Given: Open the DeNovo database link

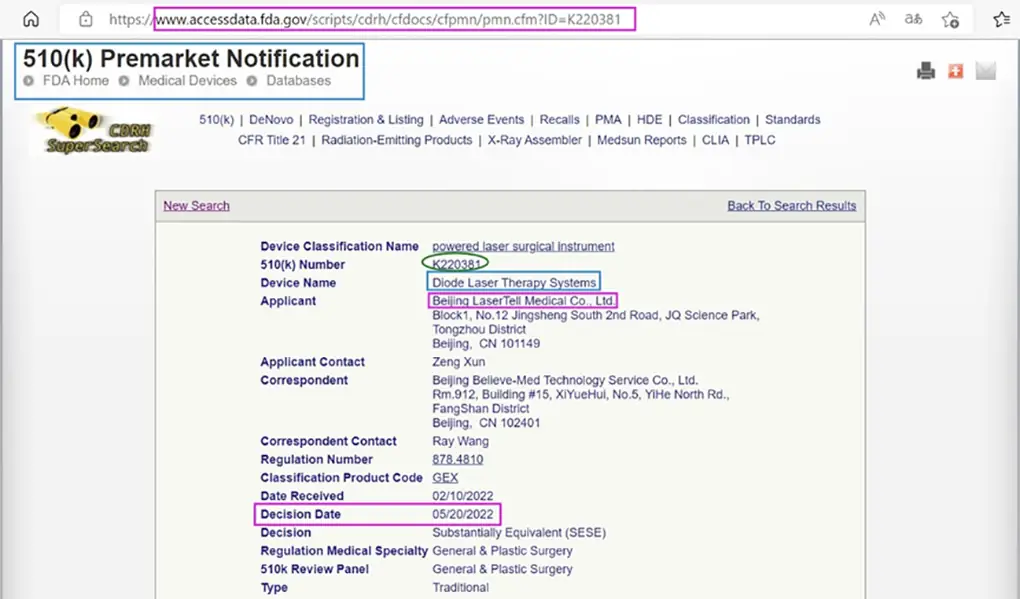Looking at the screenshot, I should coord(271,120).
